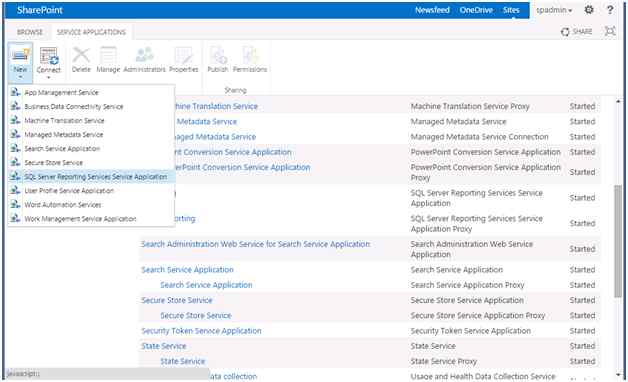Click the scrollbar down arrow
Viewport: 628px width, 382px height.
point(618,375)
